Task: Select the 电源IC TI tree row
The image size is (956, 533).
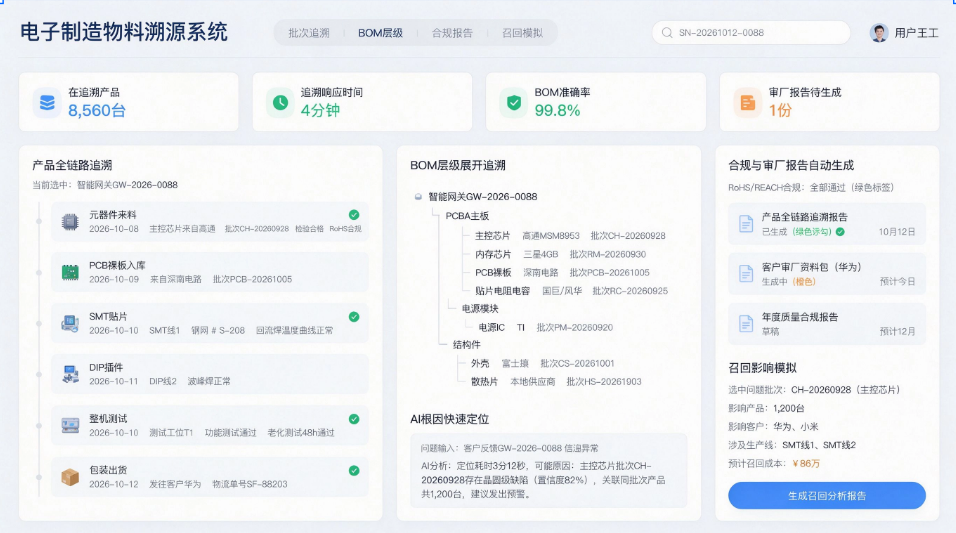Action: [546, 327]
